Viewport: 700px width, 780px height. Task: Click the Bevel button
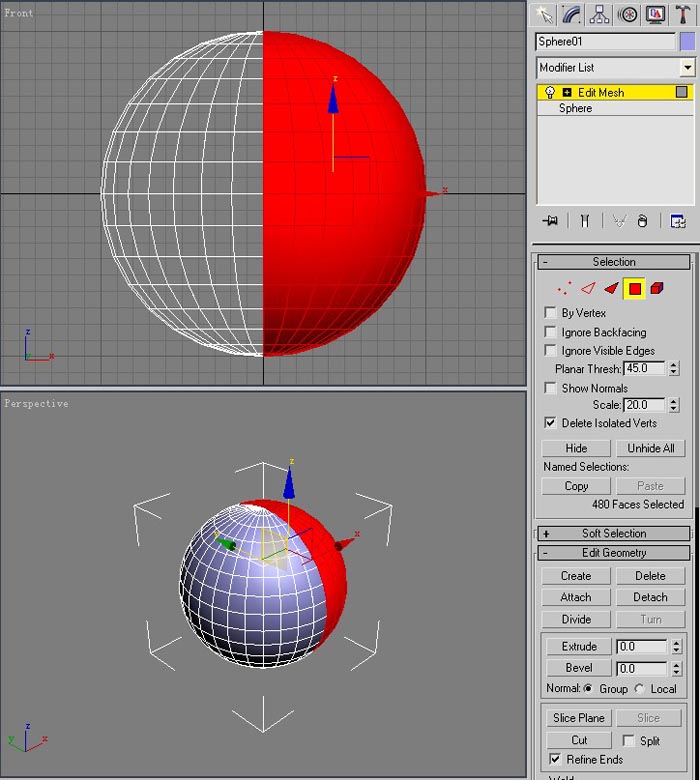(x=579, y=668)
